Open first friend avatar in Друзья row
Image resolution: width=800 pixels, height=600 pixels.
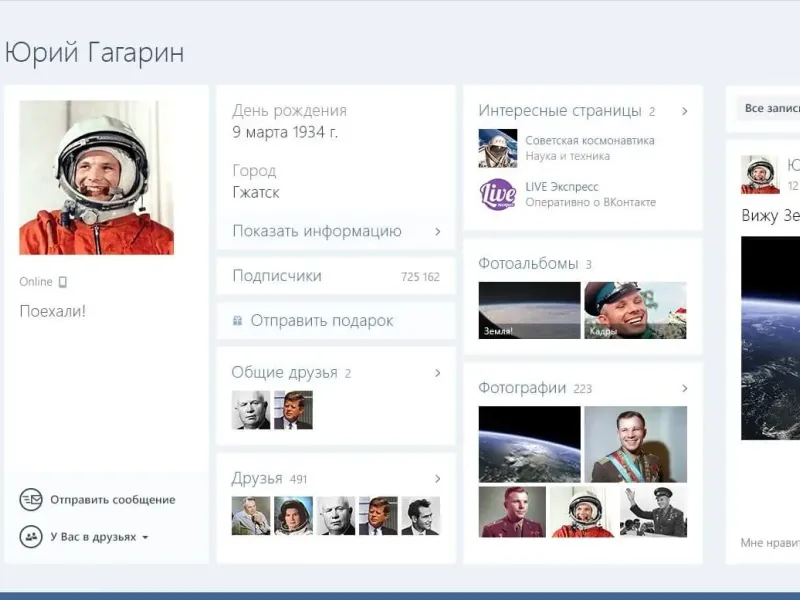click(x=251, y=516)
